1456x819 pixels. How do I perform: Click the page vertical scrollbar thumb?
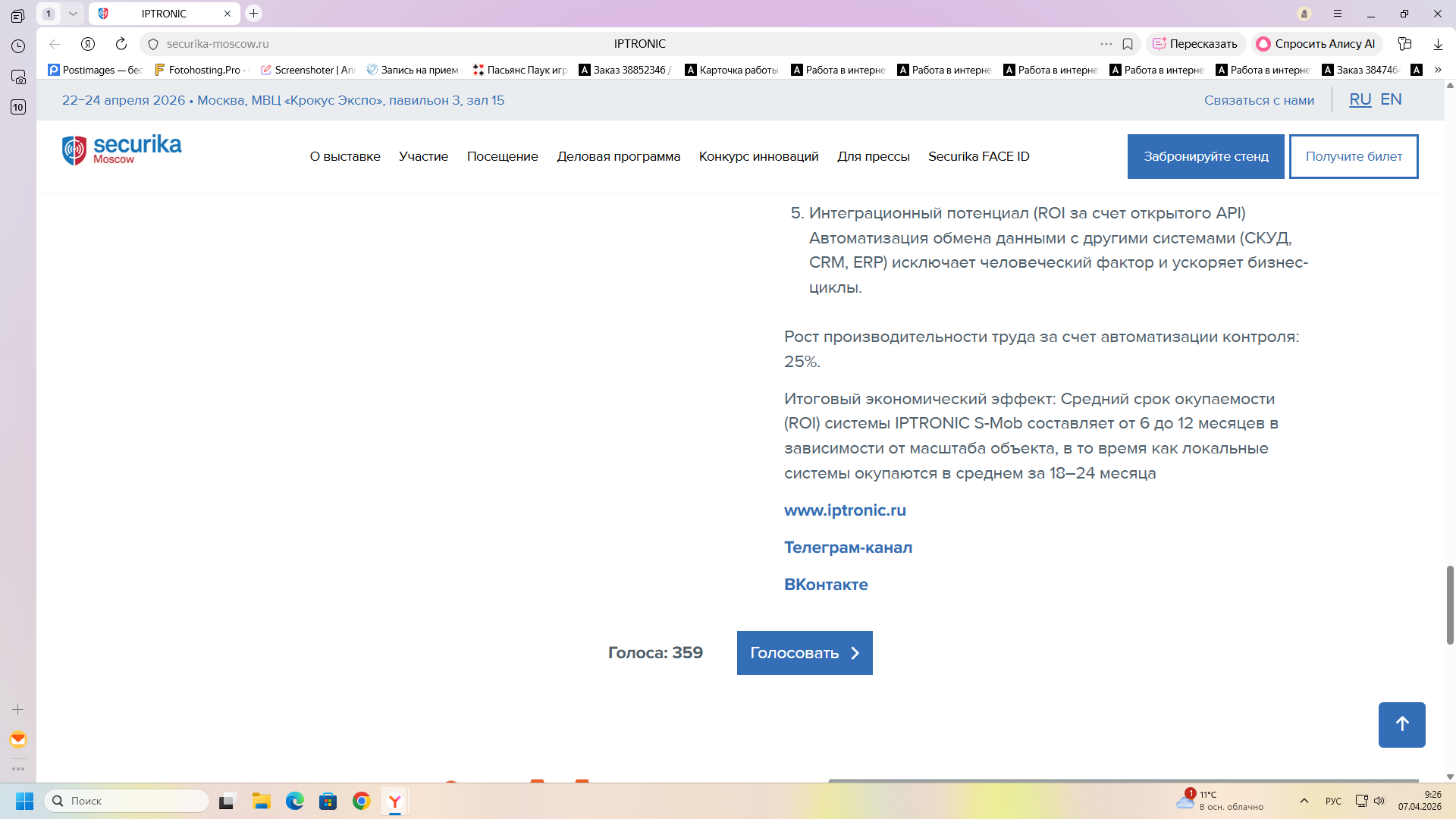(x=1450, y=604)
